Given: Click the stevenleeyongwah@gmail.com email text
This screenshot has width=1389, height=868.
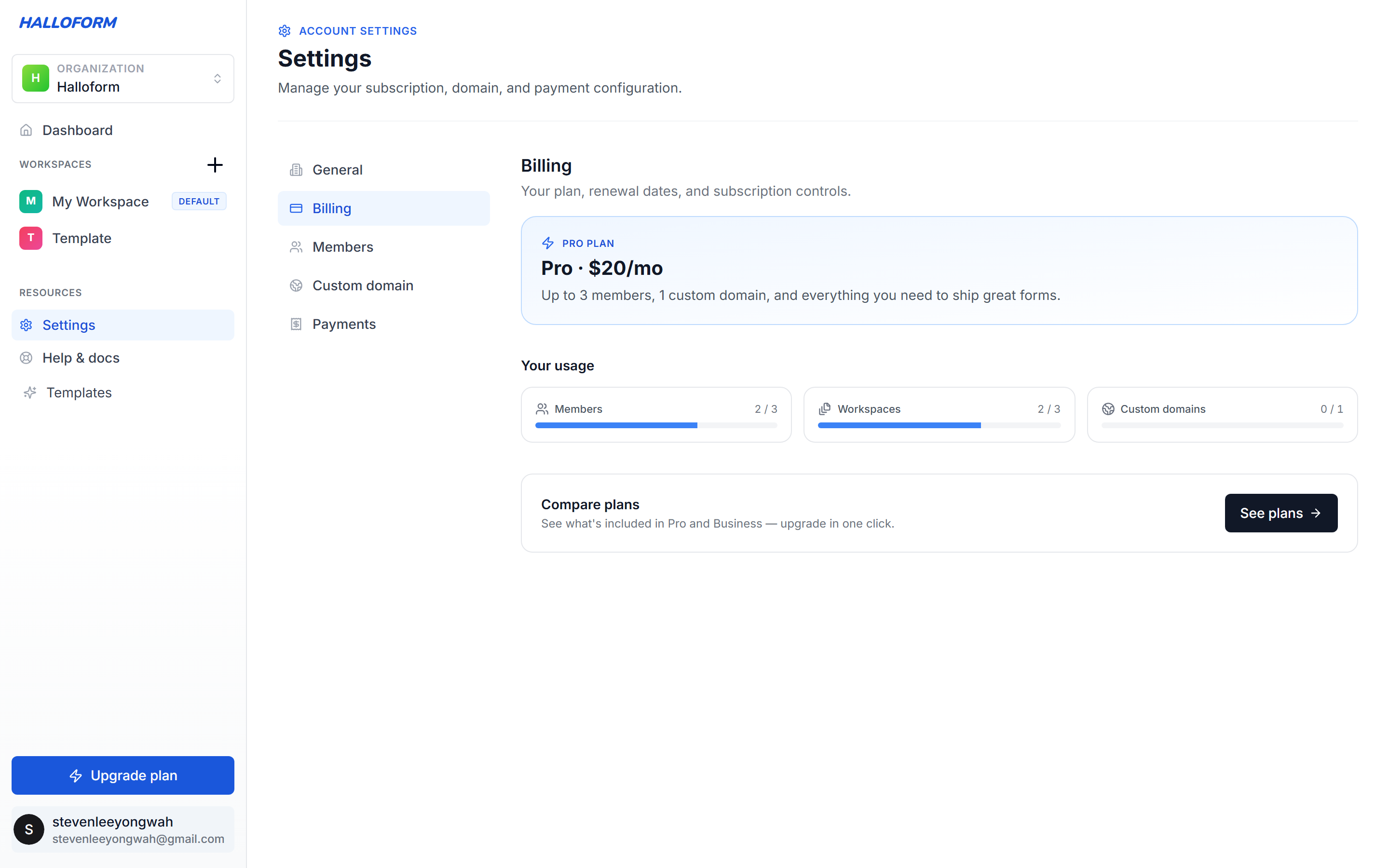Looking at the screenshot, I should pyautogui.click(x=138, y=839).
